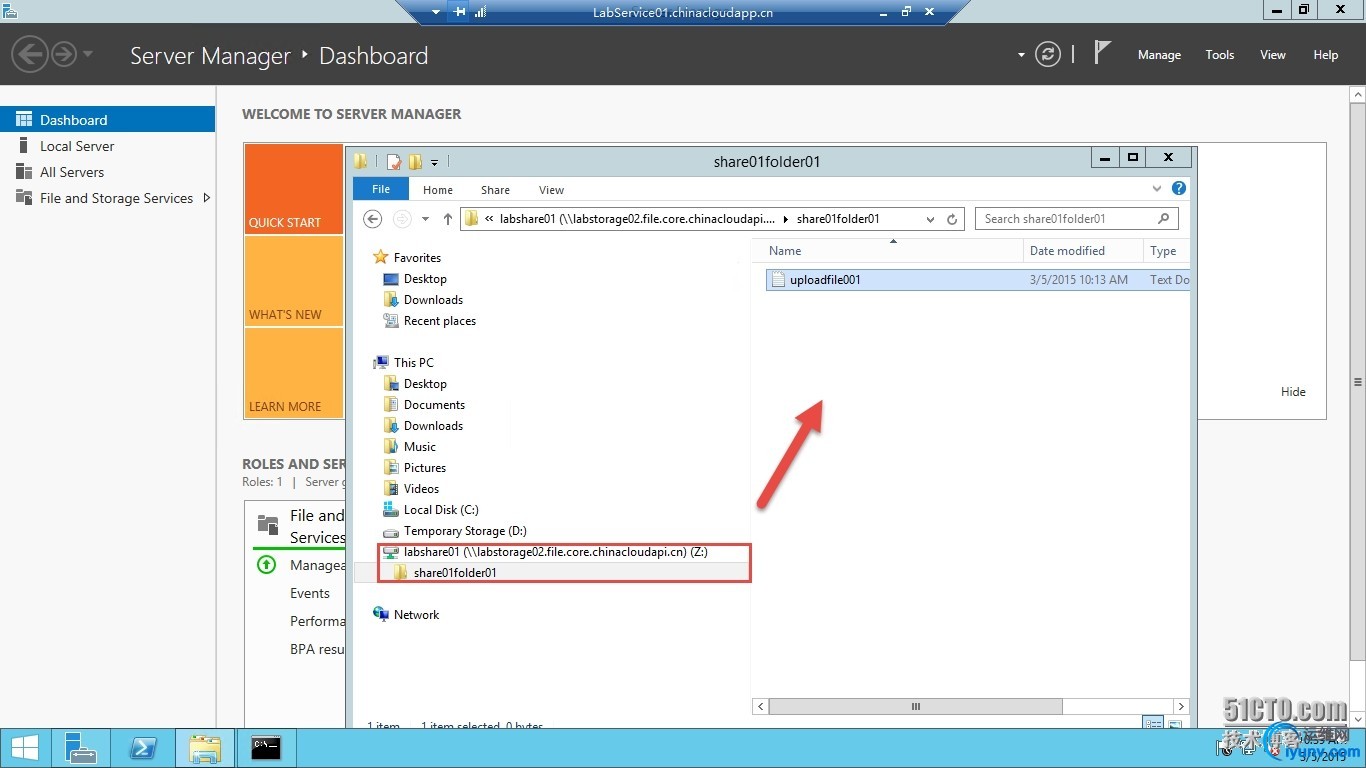Click the LEARN MORE tile
This screenshot has height=768, width=1366.
pyautogui.click(x=294, y=373)
